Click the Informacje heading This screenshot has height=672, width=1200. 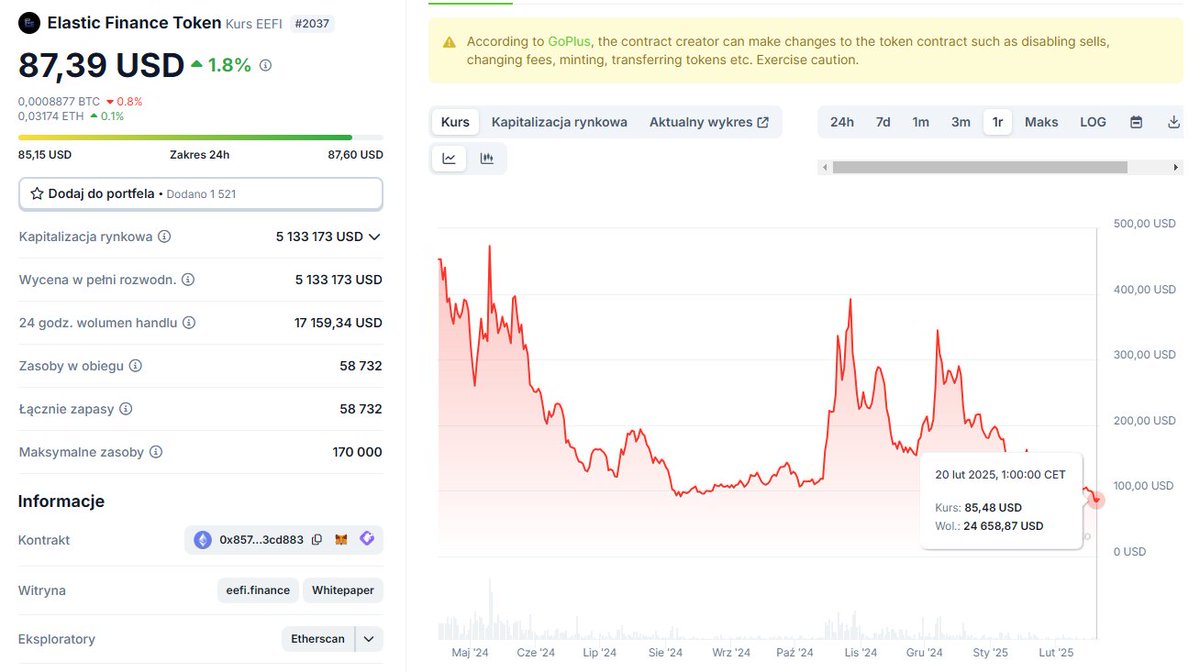tap(61, 501)
